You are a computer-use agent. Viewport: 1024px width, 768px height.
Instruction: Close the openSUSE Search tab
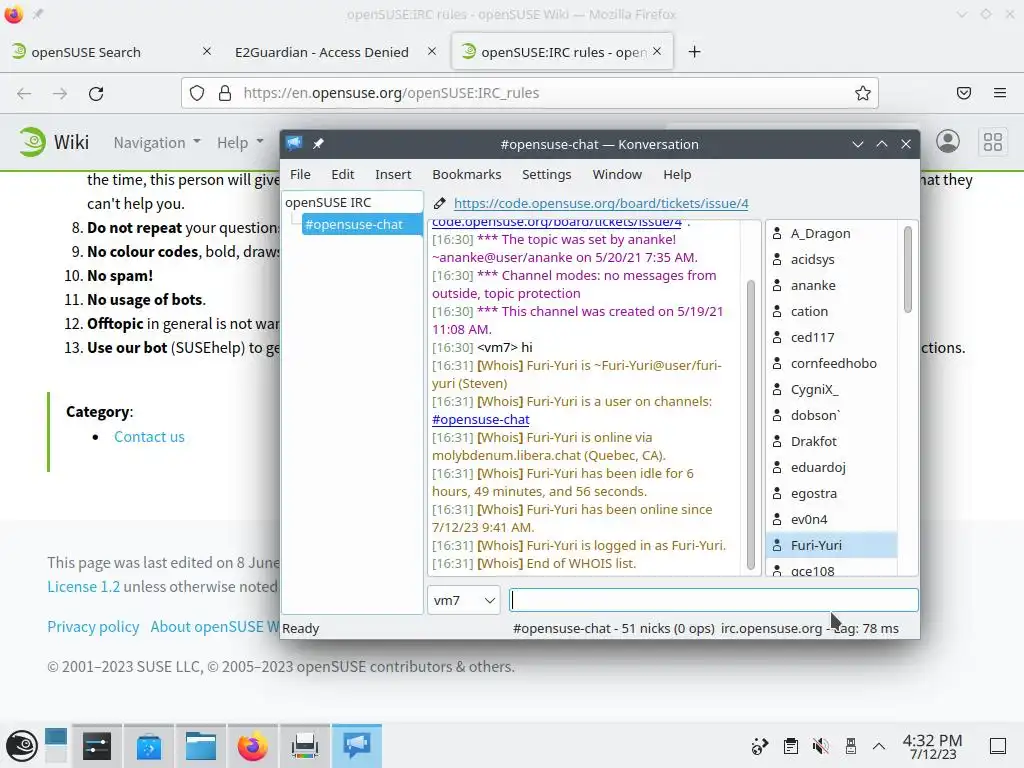pyautogui.click(x=206, y=51)
